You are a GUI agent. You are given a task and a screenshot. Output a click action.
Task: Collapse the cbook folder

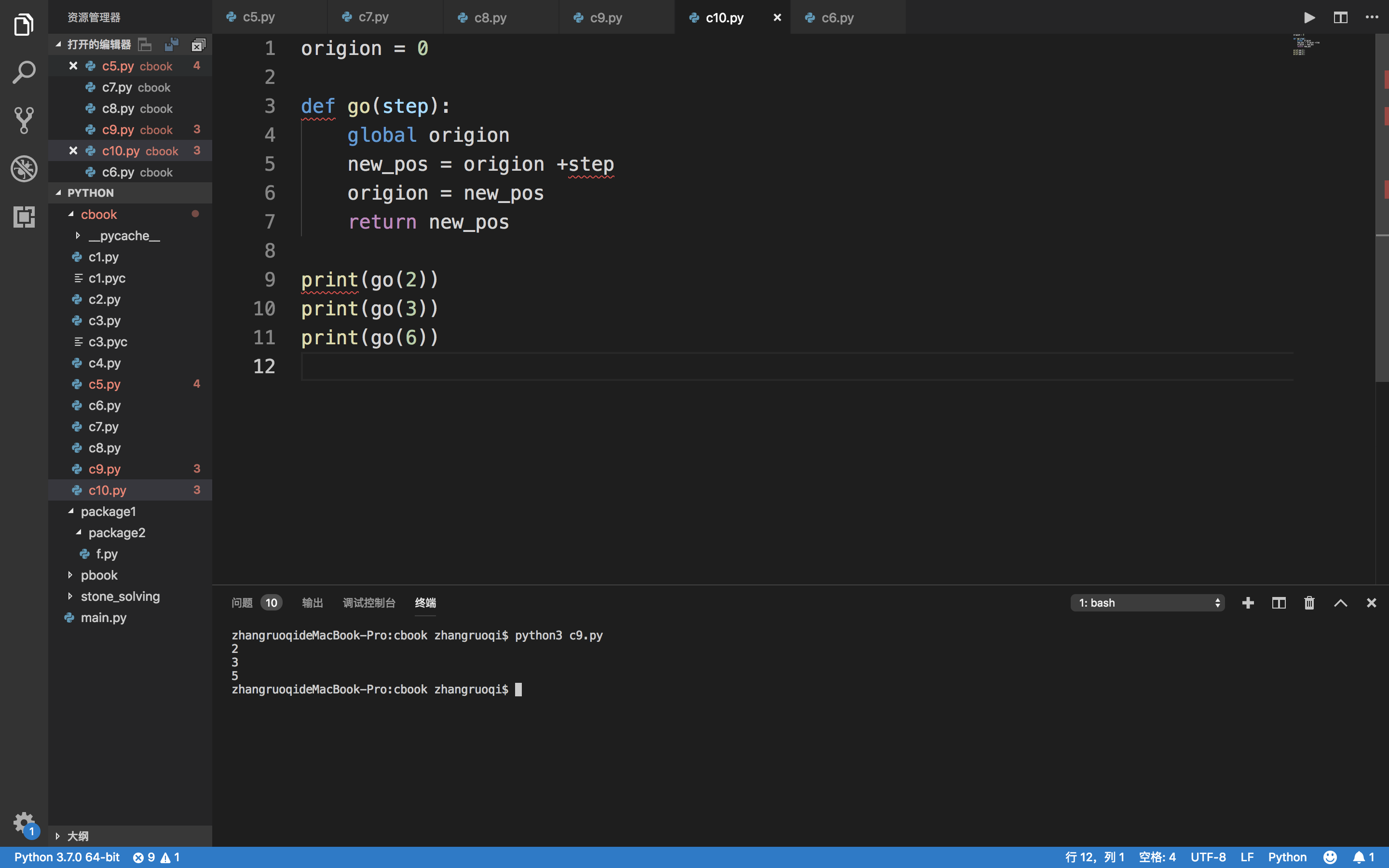(70, 214)
